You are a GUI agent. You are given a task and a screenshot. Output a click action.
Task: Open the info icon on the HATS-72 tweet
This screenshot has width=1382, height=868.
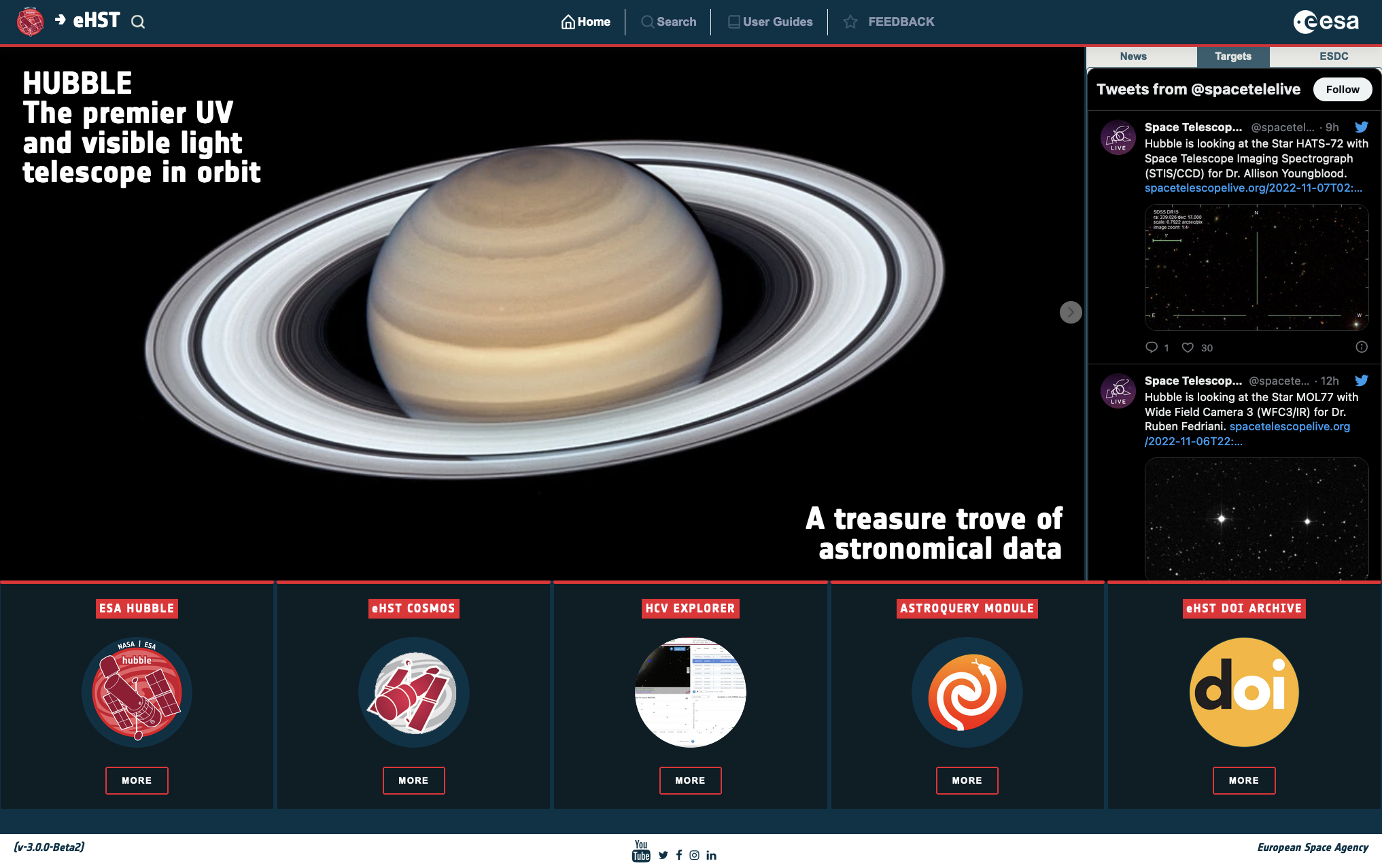click(x=1362, y=347)
